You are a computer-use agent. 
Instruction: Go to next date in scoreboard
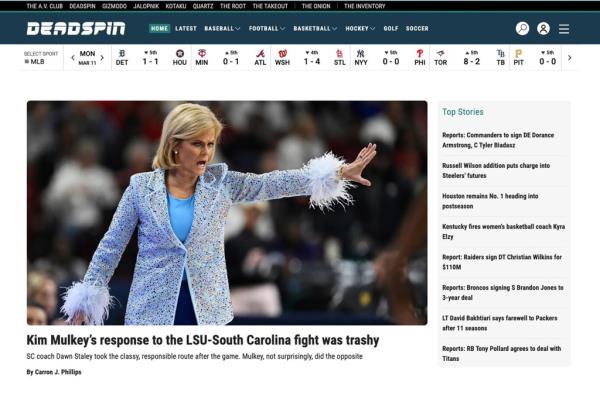click(102, 58)
